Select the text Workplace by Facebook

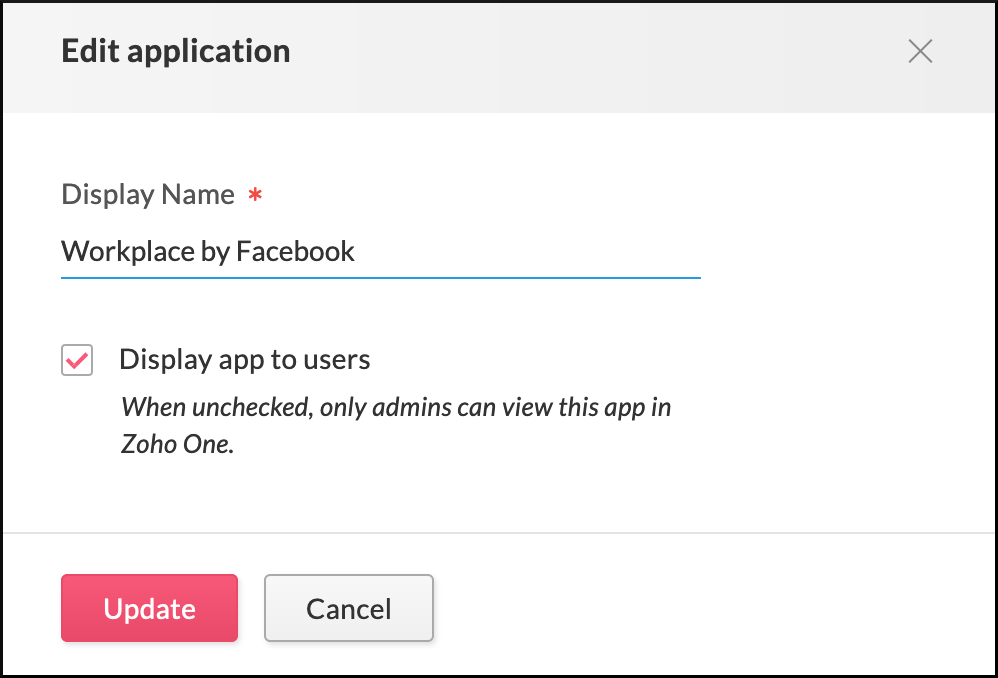[x=207, y=252]
